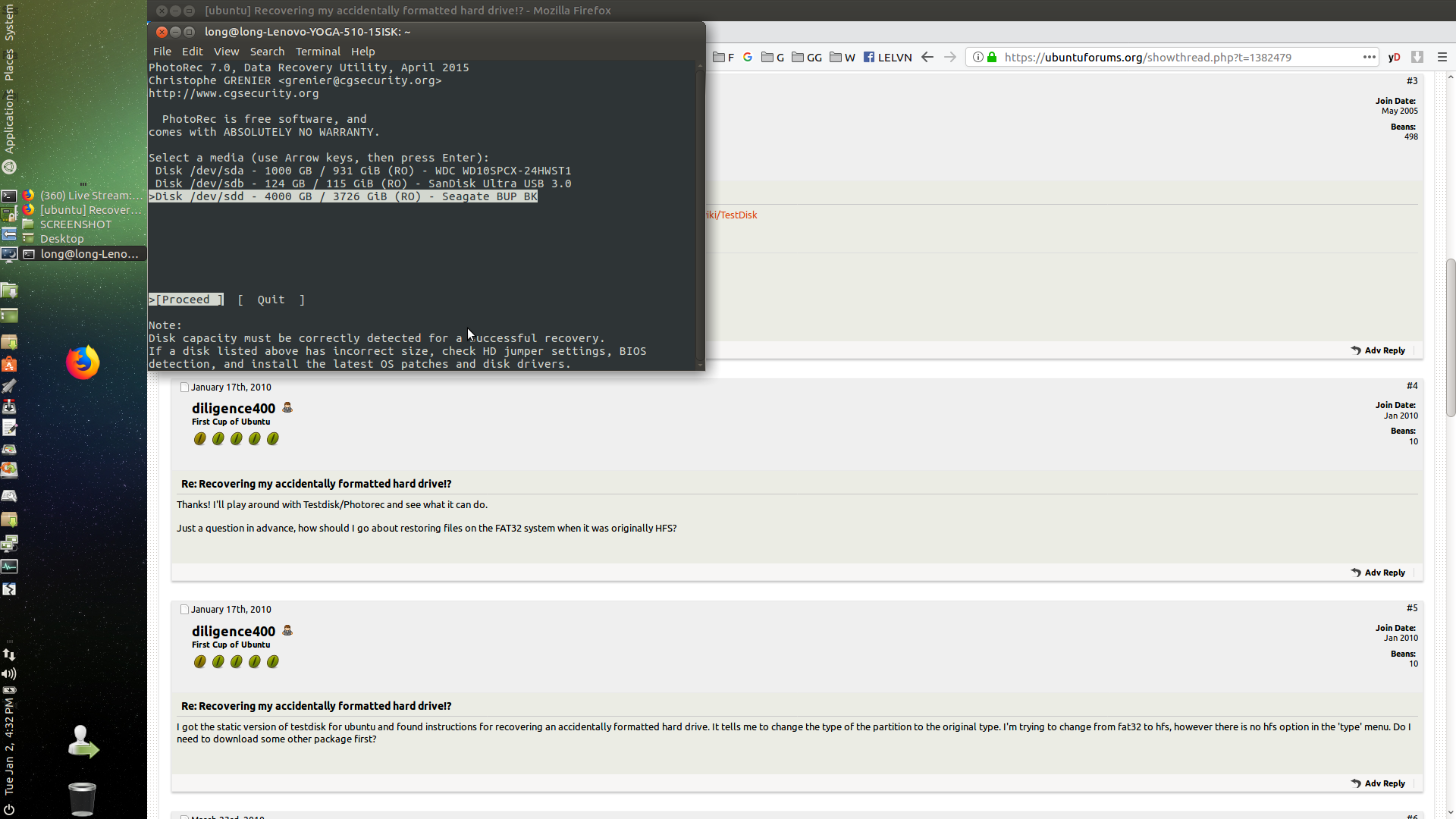Tick the checkbox on post #4
The image size is (1456, 819).
[x=184, y=388]
